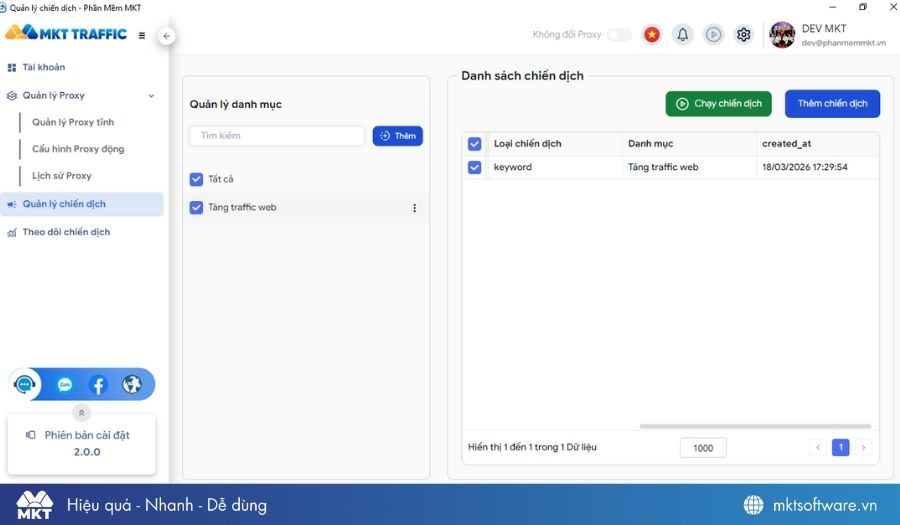Click the Quản lý chiến dịch megaphone icon
The width and height of the screenshot is (900, 525).
tap(11, 204)
